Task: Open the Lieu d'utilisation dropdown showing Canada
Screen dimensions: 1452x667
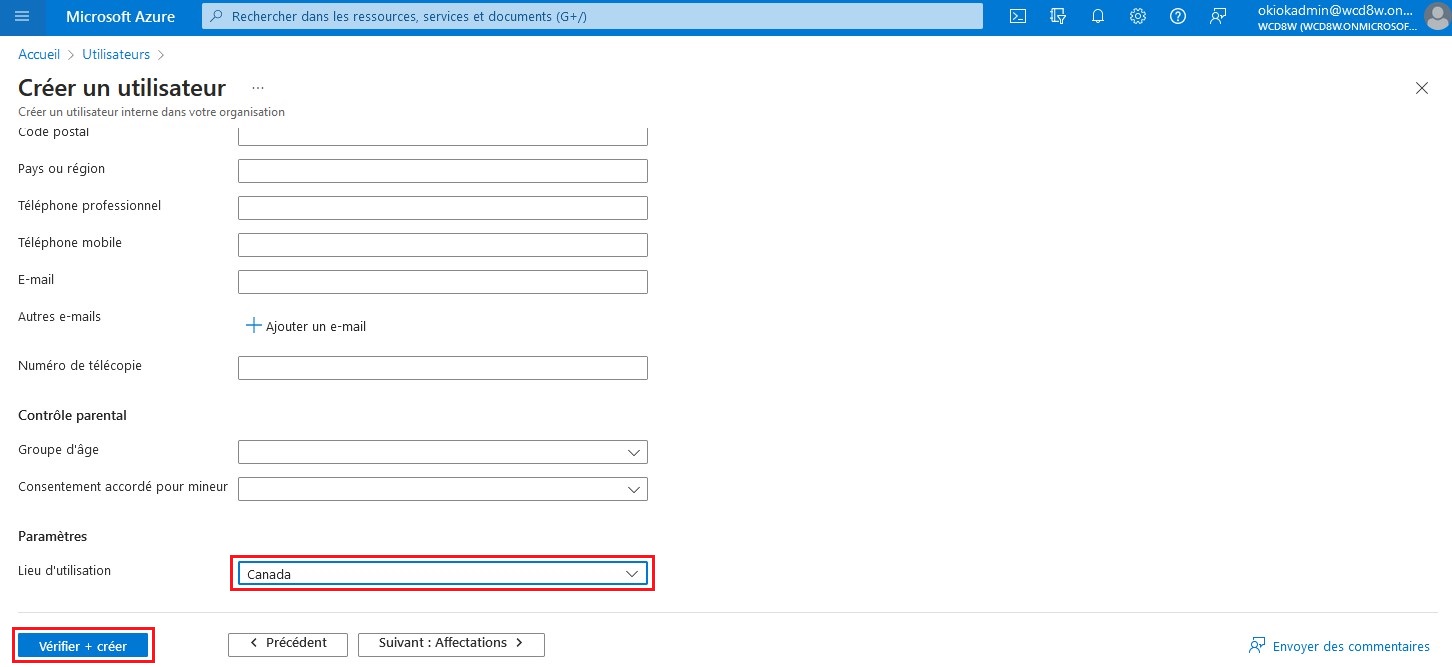Action: tap(443, 574)
